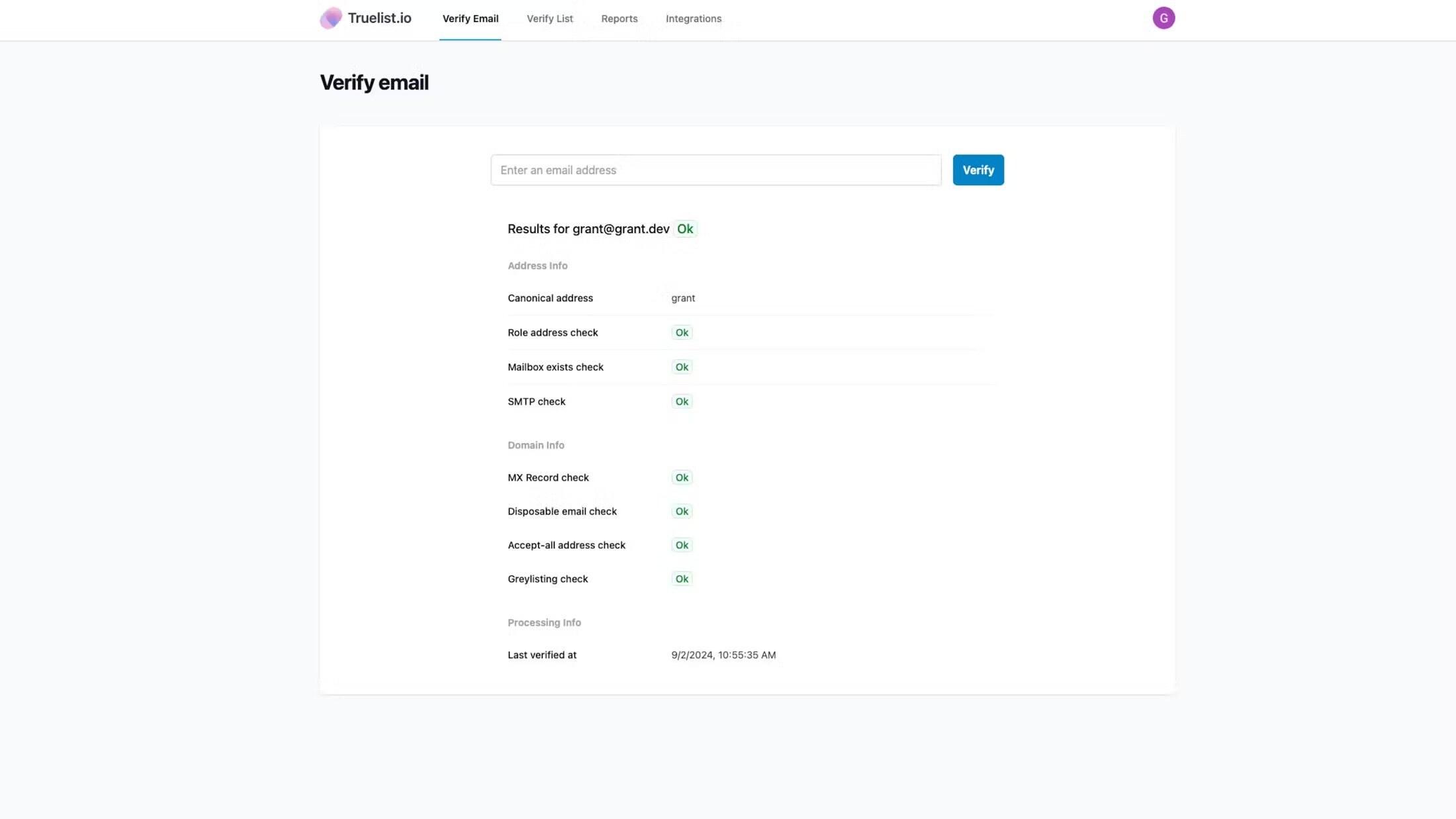This screenshot has width=1456, height=819.
Task: Click the last verified timestamp text
Action: pyautogui.click(x=723, y=655)
